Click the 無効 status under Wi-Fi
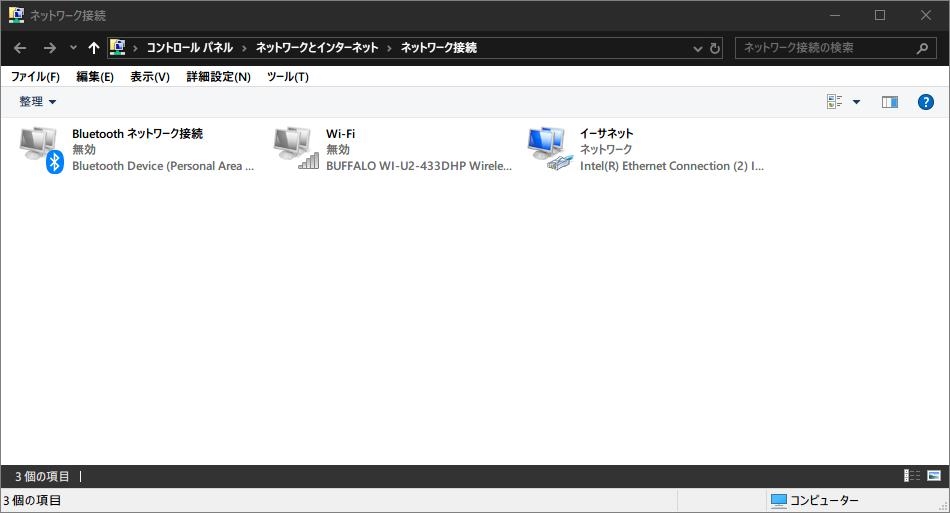The height and width of the screenshot is (513, 950). 337,150
